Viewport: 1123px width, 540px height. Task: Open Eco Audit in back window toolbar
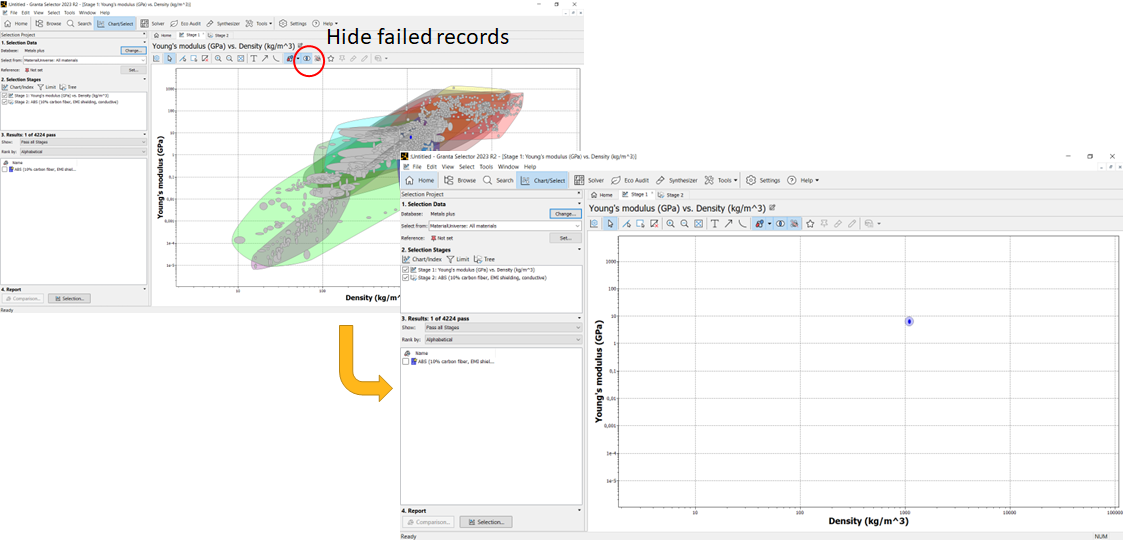click(x=184, y=23)
